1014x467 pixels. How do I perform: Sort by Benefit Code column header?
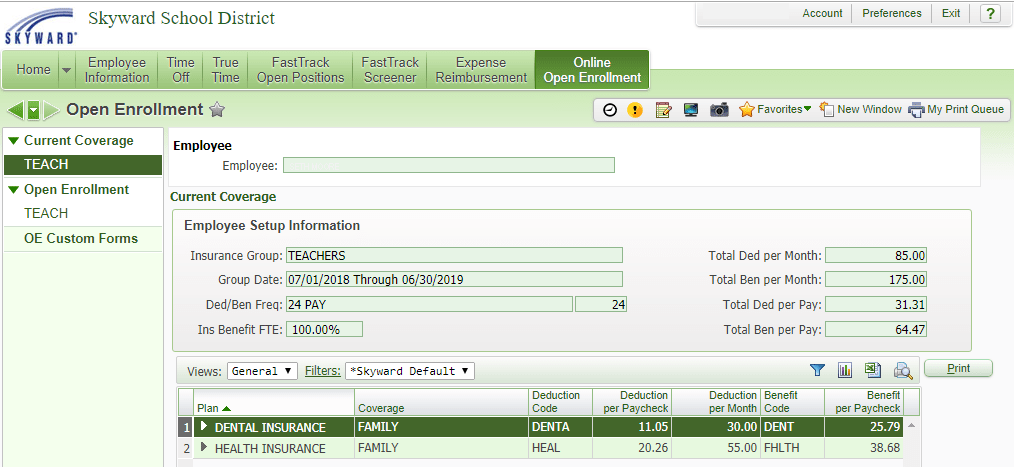tap(793, 402)
